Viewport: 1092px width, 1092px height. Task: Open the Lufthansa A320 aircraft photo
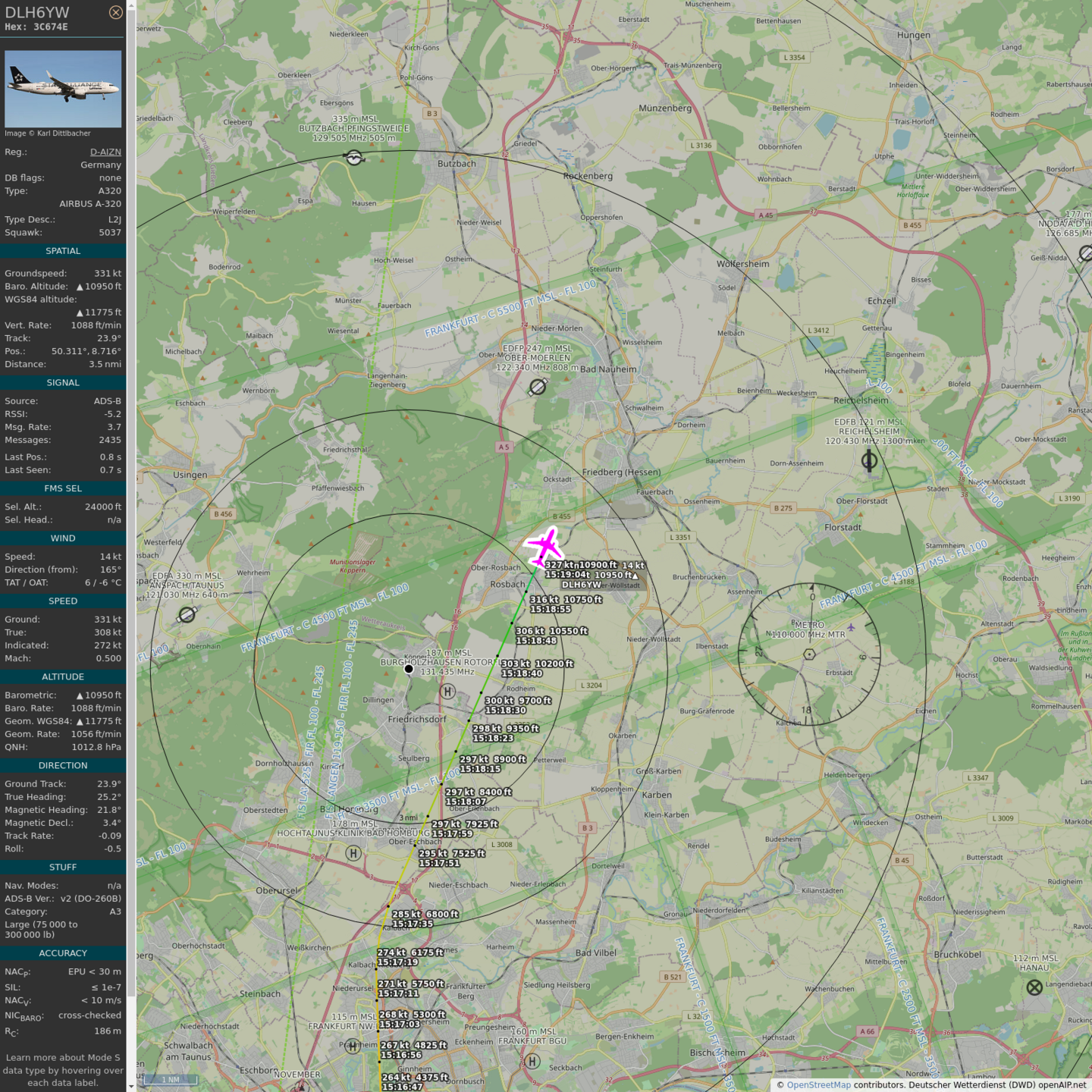tap(63, 89)
